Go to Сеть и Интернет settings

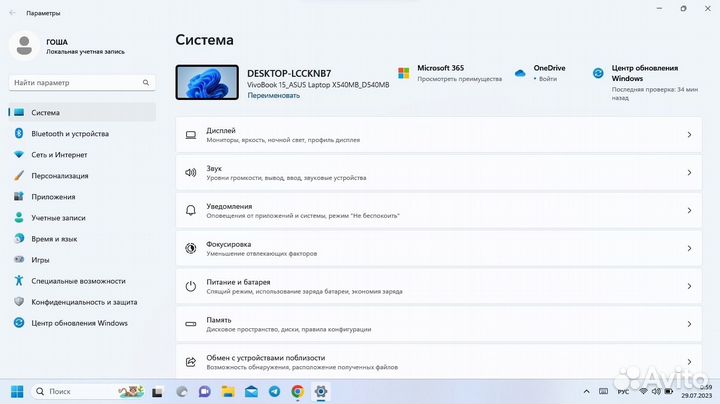pyautogui.click(x=82, y=155)
